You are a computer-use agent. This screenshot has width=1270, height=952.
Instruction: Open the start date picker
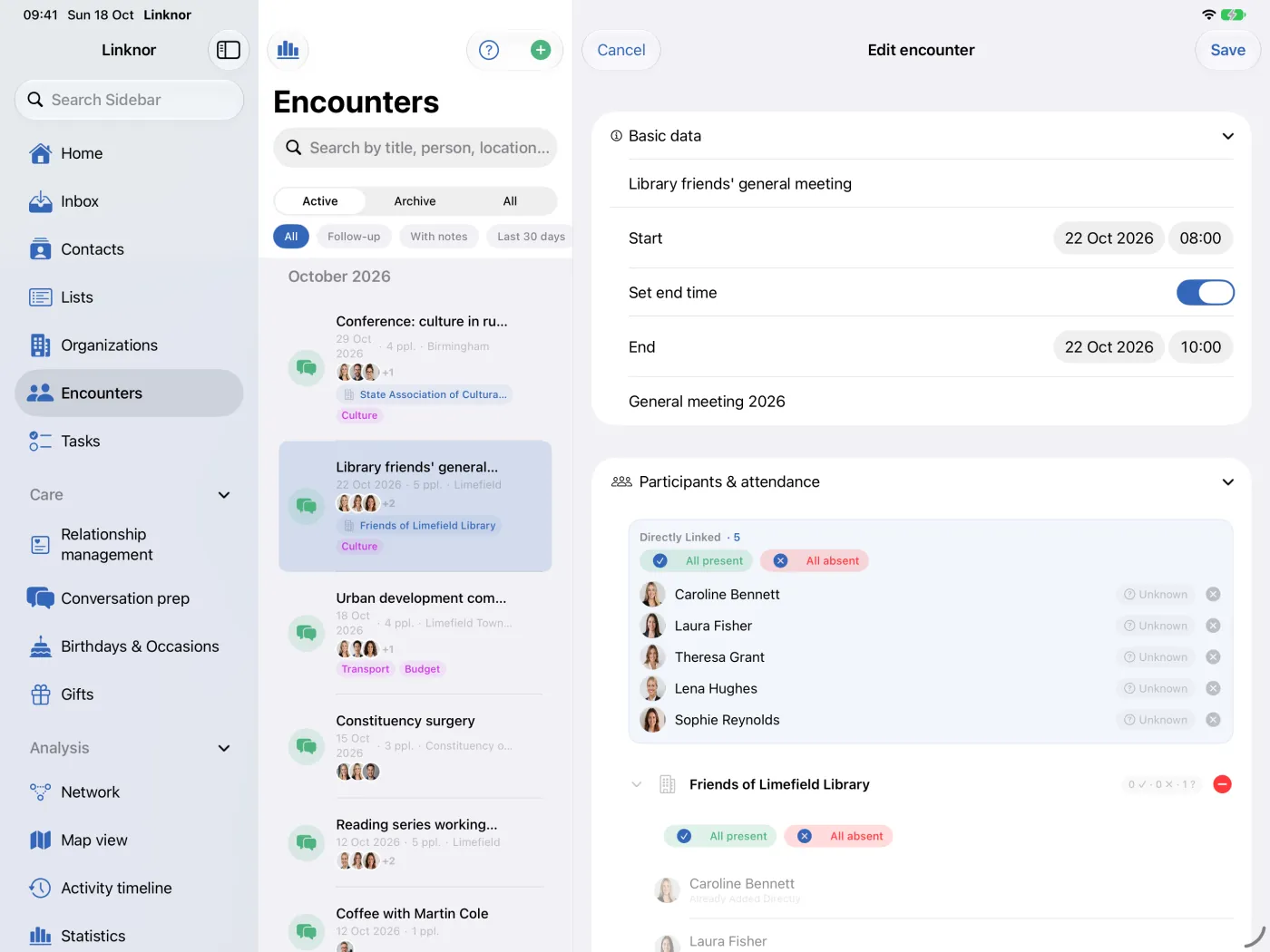tap(1109, 238)
